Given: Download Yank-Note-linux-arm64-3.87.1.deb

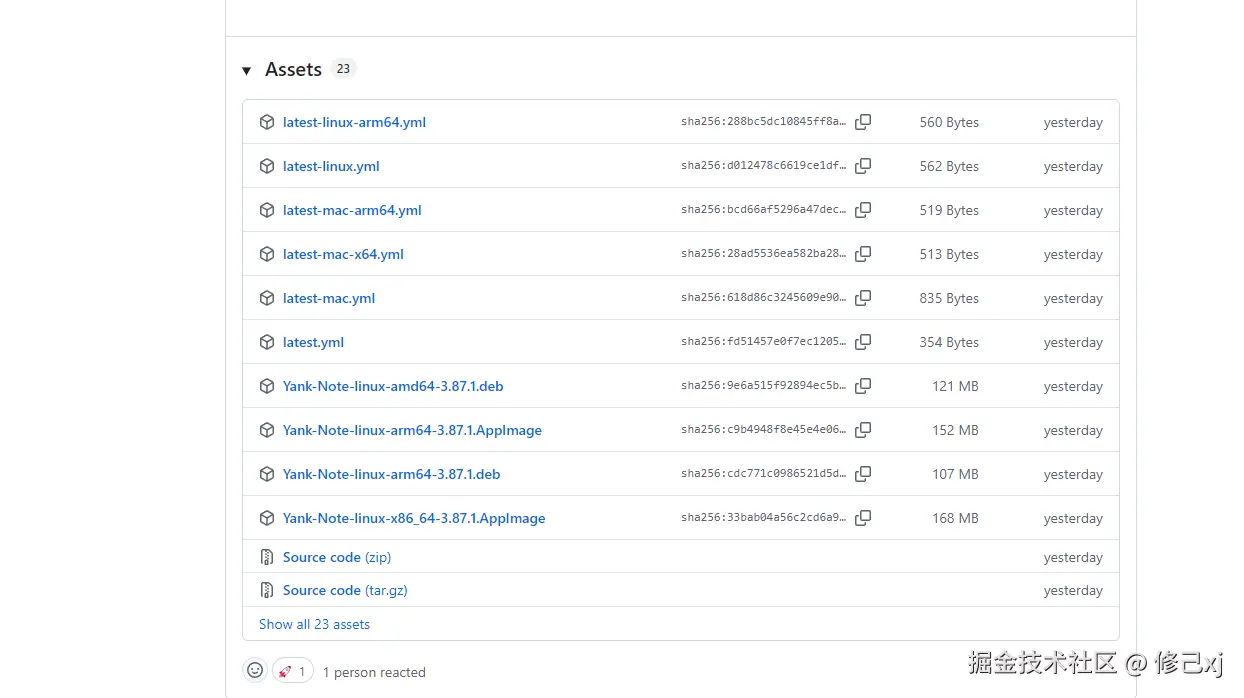Looking at the screenshot, I should (391, 474).
